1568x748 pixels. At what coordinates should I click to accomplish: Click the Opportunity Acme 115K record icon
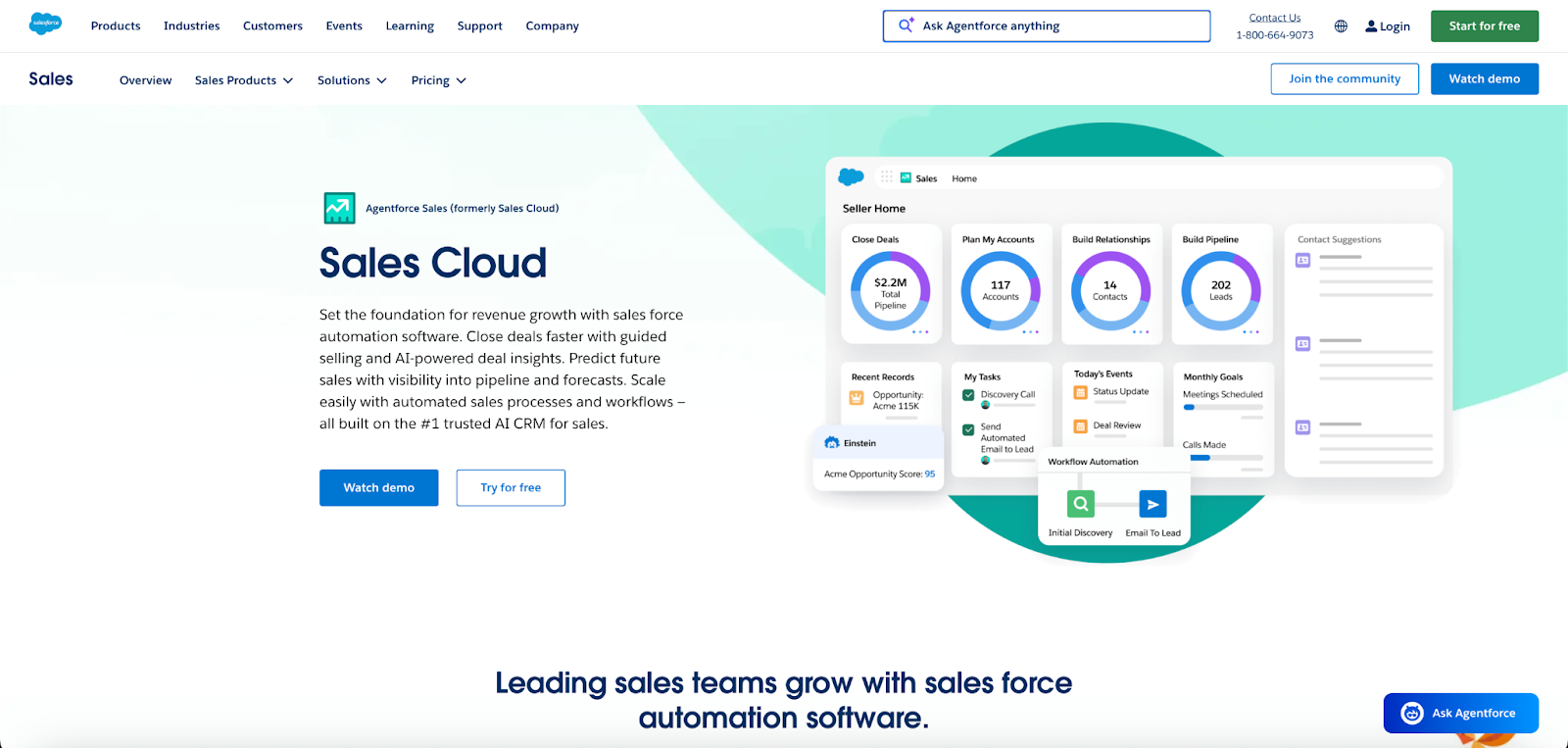coord(857,398)
